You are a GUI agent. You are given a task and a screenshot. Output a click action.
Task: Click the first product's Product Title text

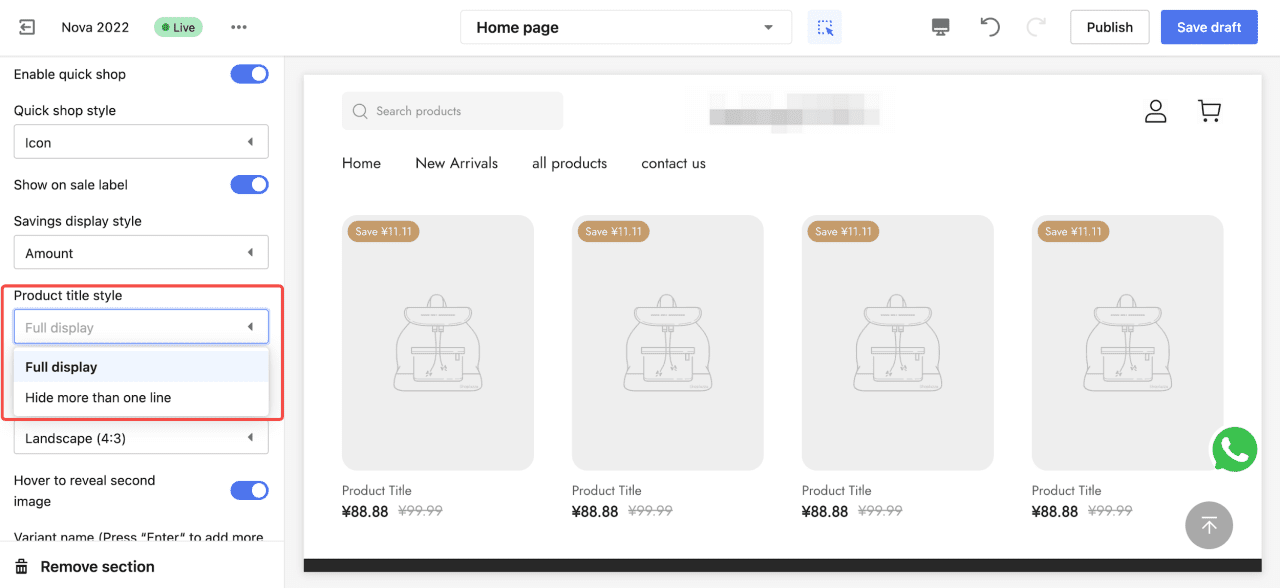(x=377, y=490)
